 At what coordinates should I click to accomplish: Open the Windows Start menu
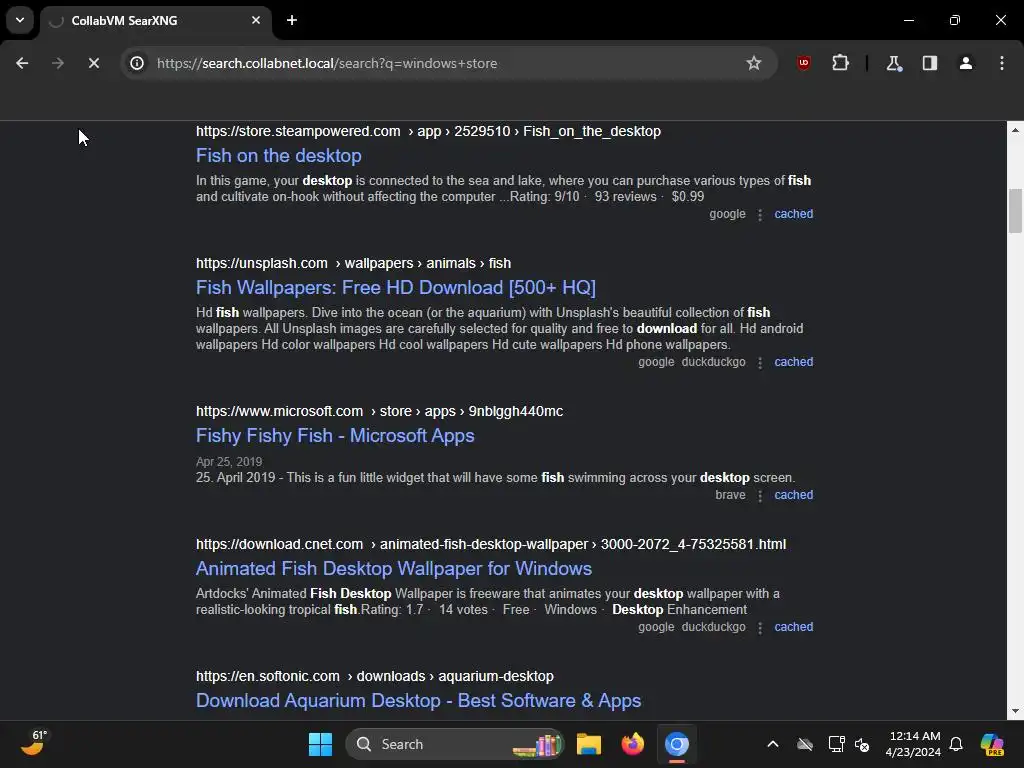pyautogui.click(x=320, y=744)
